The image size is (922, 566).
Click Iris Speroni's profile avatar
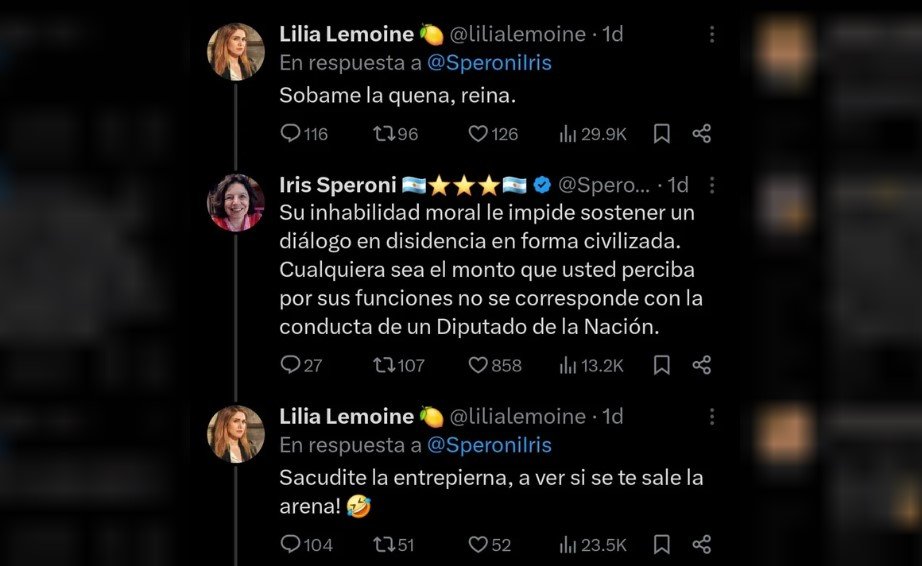point(236,202)
